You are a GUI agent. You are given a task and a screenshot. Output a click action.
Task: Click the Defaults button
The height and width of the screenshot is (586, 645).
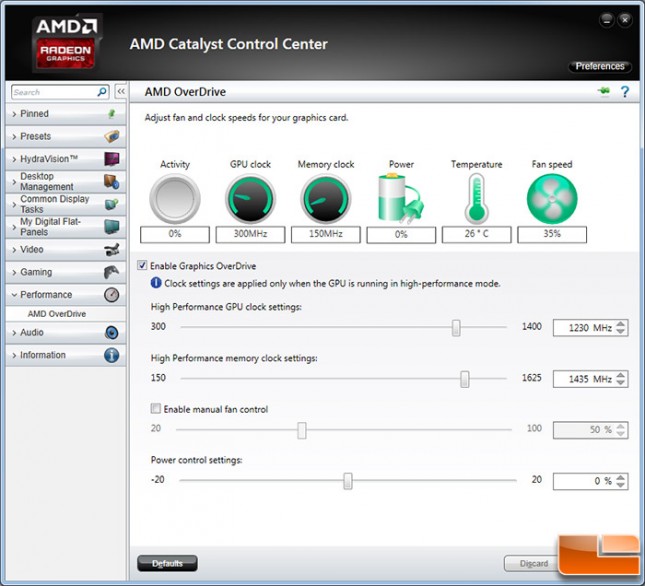tap(167, 563)
